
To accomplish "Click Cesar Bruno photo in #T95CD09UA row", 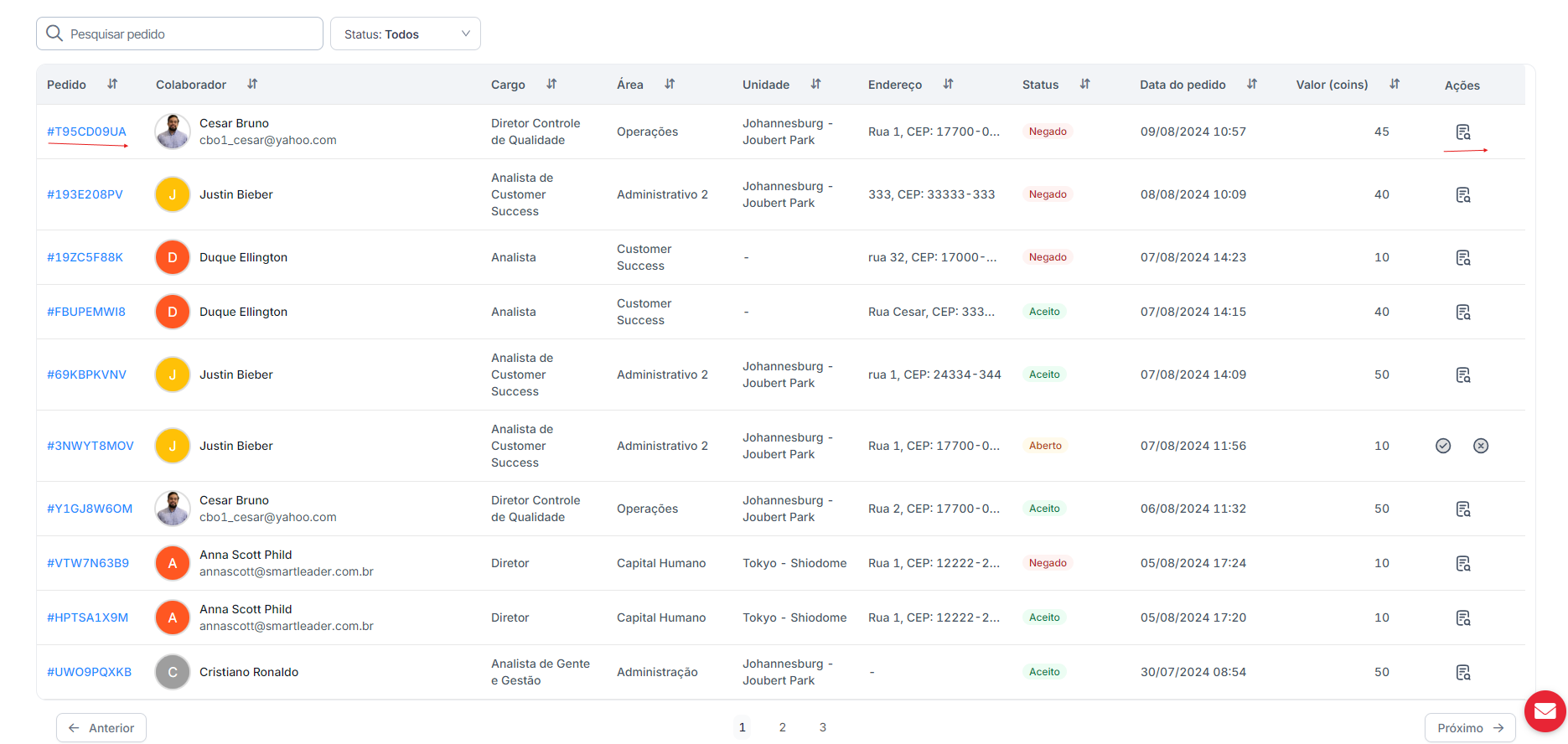I will (x=173, y=132).
